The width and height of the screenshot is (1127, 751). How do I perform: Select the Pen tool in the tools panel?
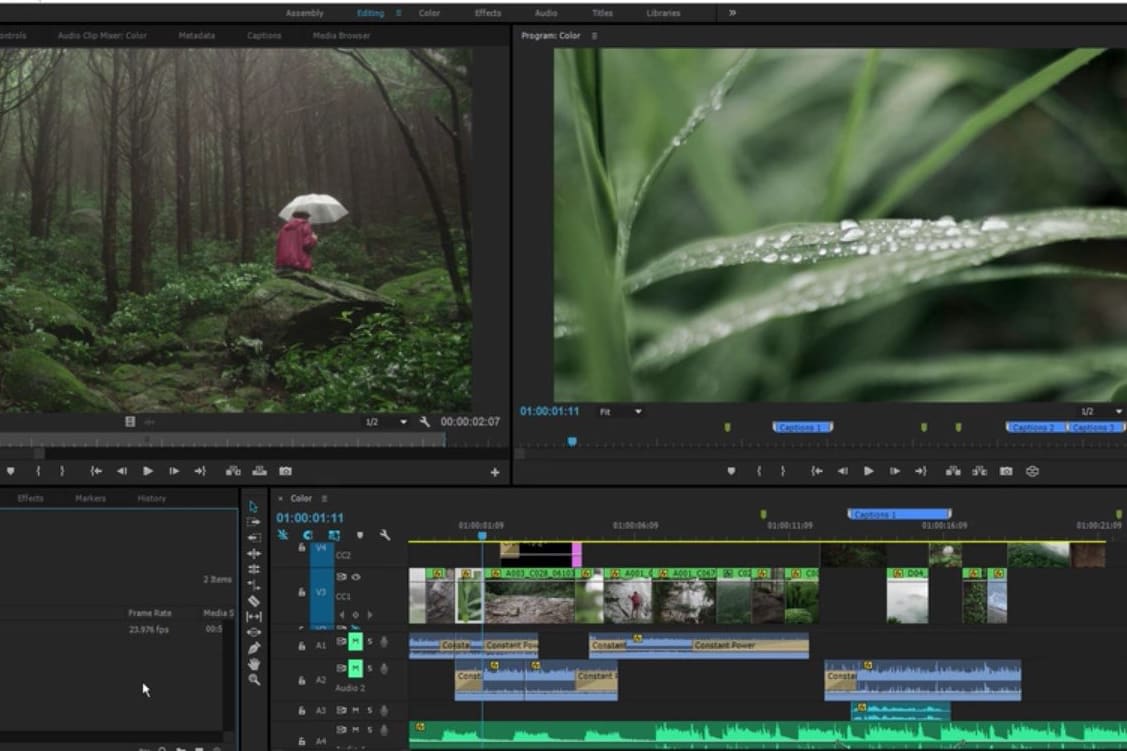click(254, 648)
